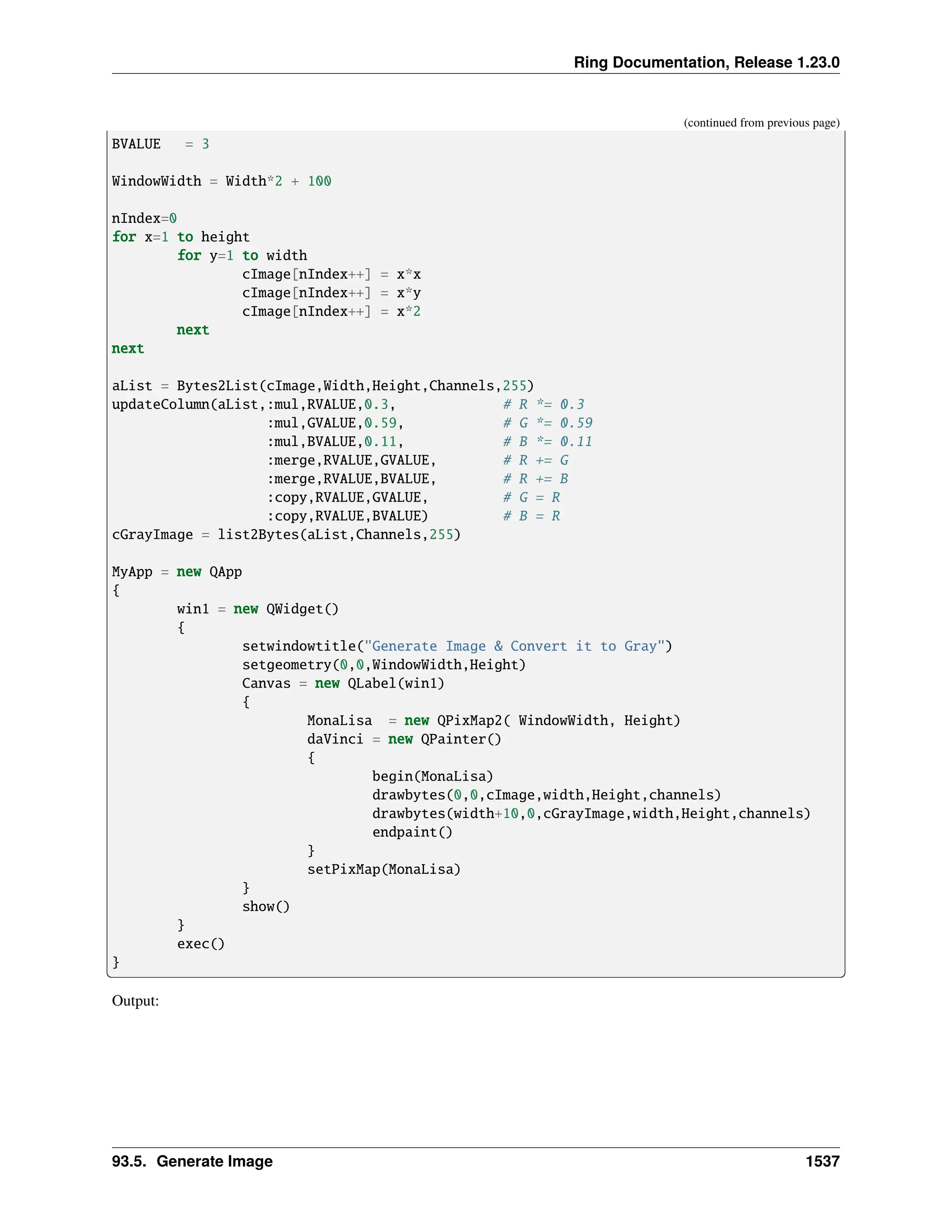
Task: Click the line 'endpaint()'
Action: [x=413, y=833]
